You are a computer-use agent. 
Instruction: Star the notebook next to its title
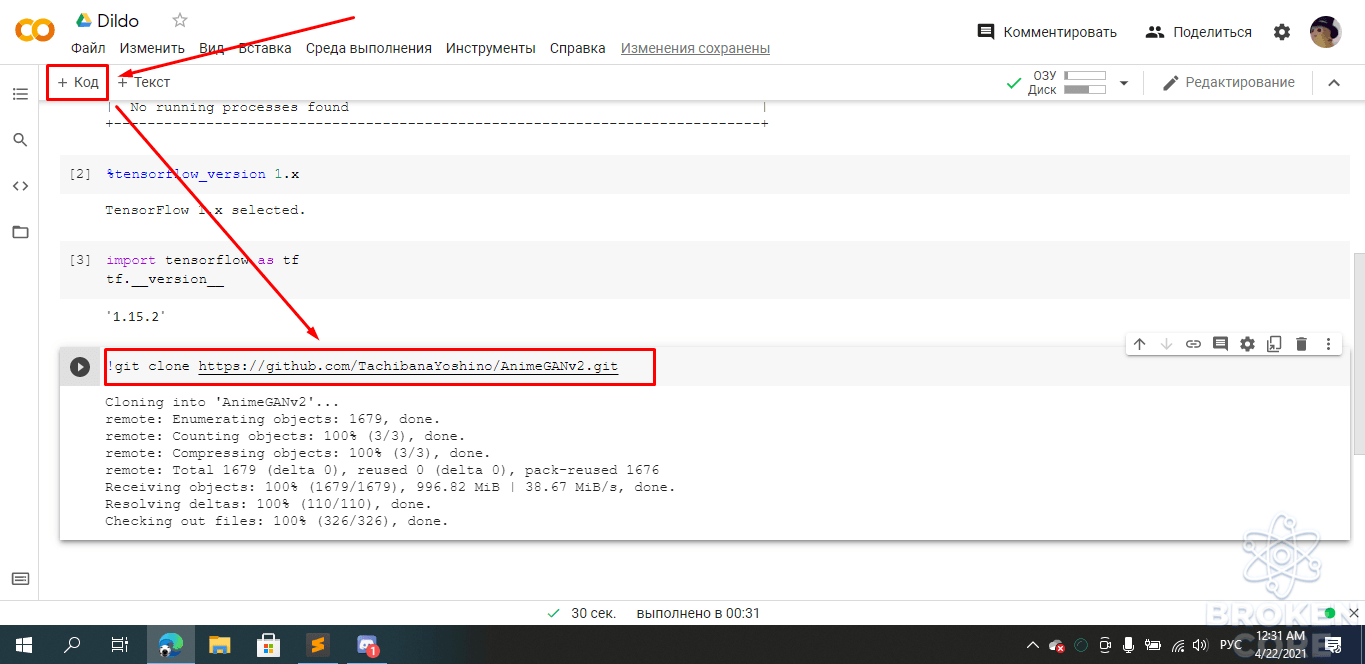point(180,20)
